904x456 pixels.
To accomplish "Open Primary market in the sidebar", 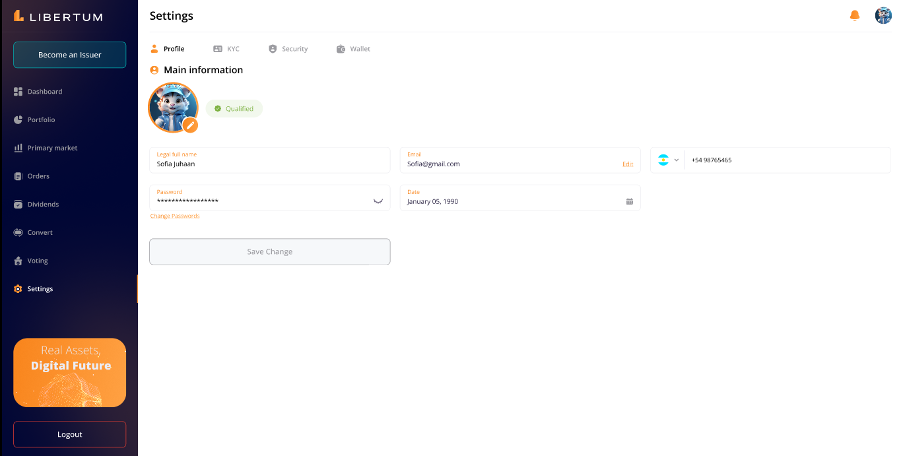I will (52, 148).
